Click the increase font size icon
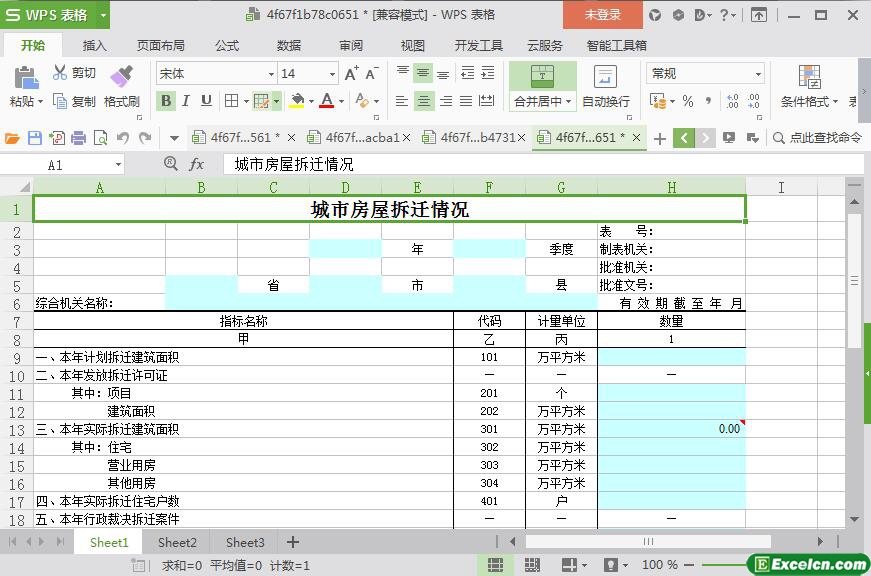Screen dimensions: 871x576 (351, 74)
